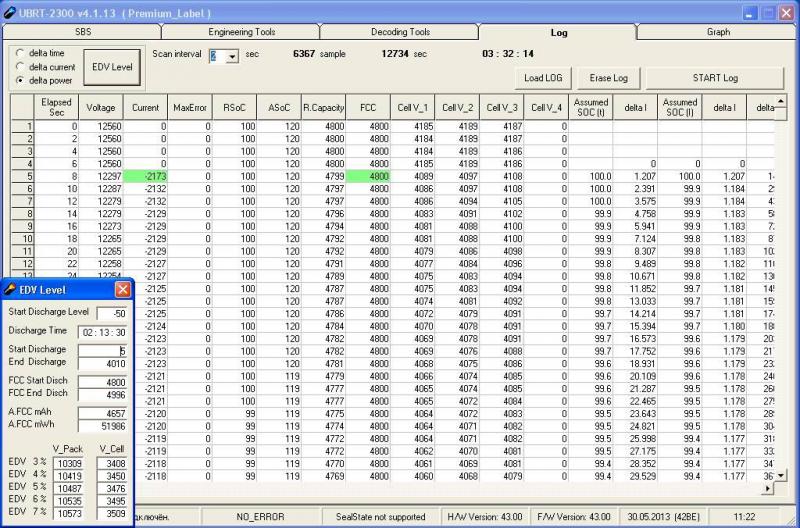800x528 pixels.
Task: Click EDV 3% V_Pack value 10309
Action: pyautogui.click(x=68, y=463)
